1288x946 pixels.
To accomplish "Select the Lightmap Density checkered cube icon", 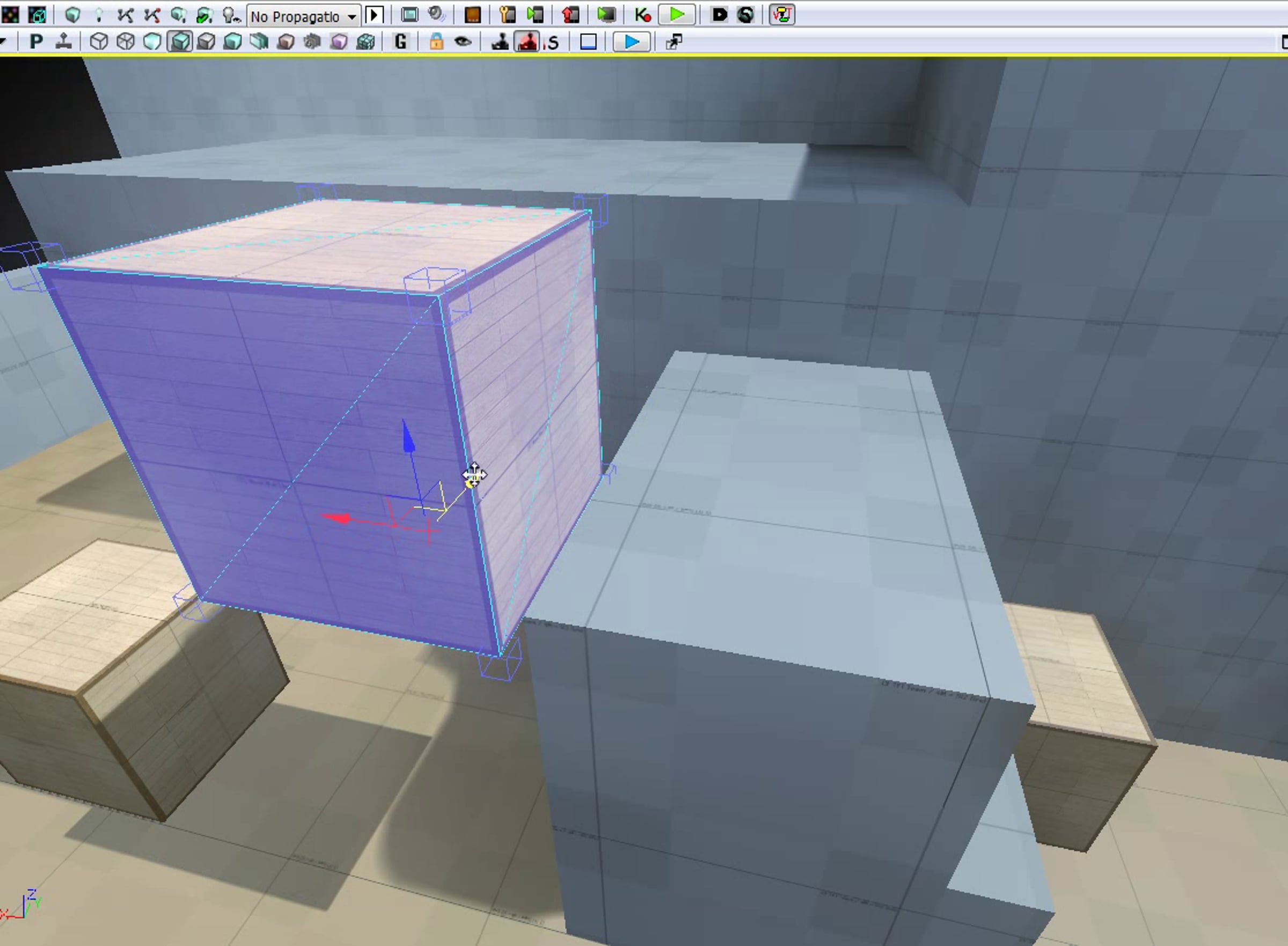I will click(x=366, y=42).
